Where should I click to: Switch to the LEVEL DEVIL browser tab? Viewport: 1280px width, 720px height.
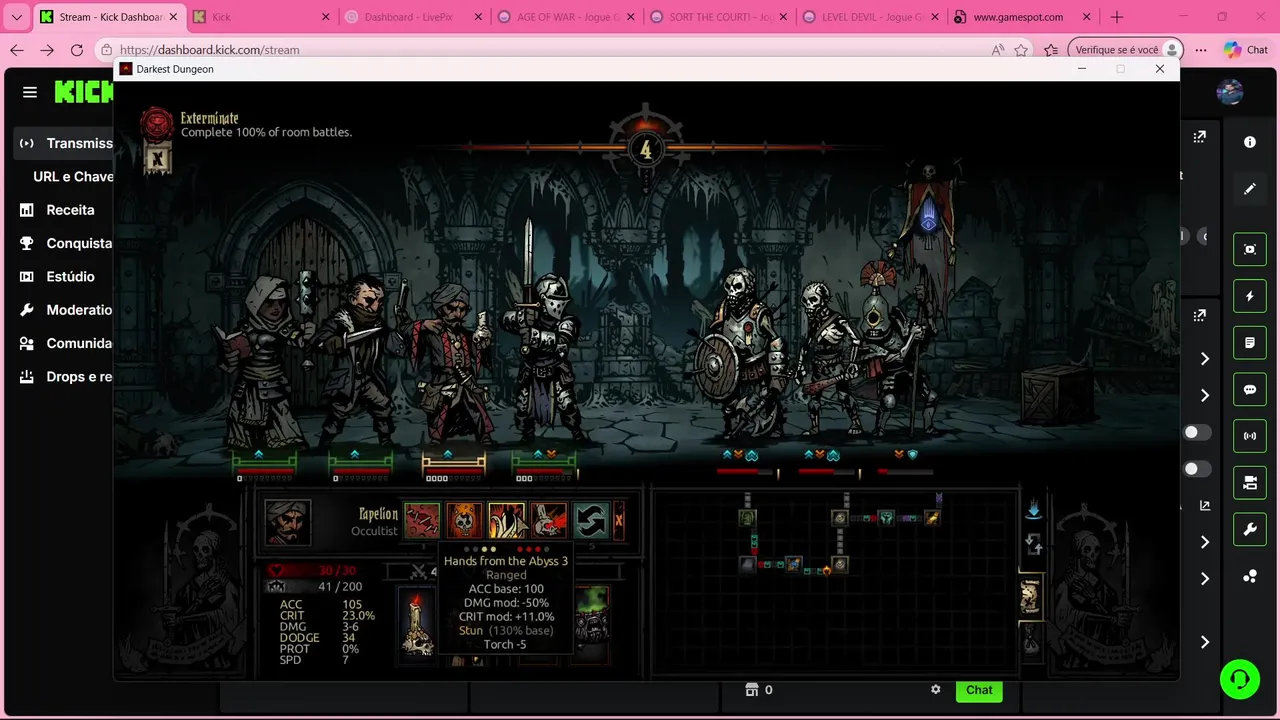point(870,17)
